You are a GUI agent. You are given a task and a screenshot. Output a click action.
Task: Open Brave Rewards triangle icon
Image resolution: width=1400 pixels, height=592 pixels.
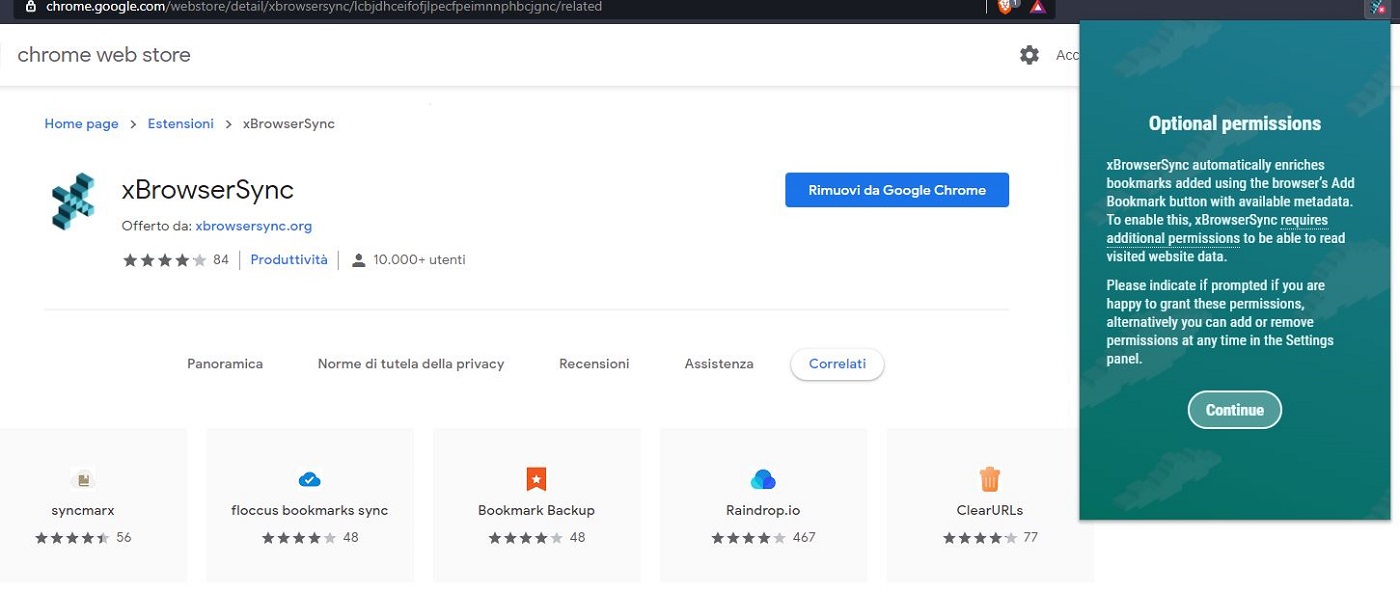(x=1037, y=7)
